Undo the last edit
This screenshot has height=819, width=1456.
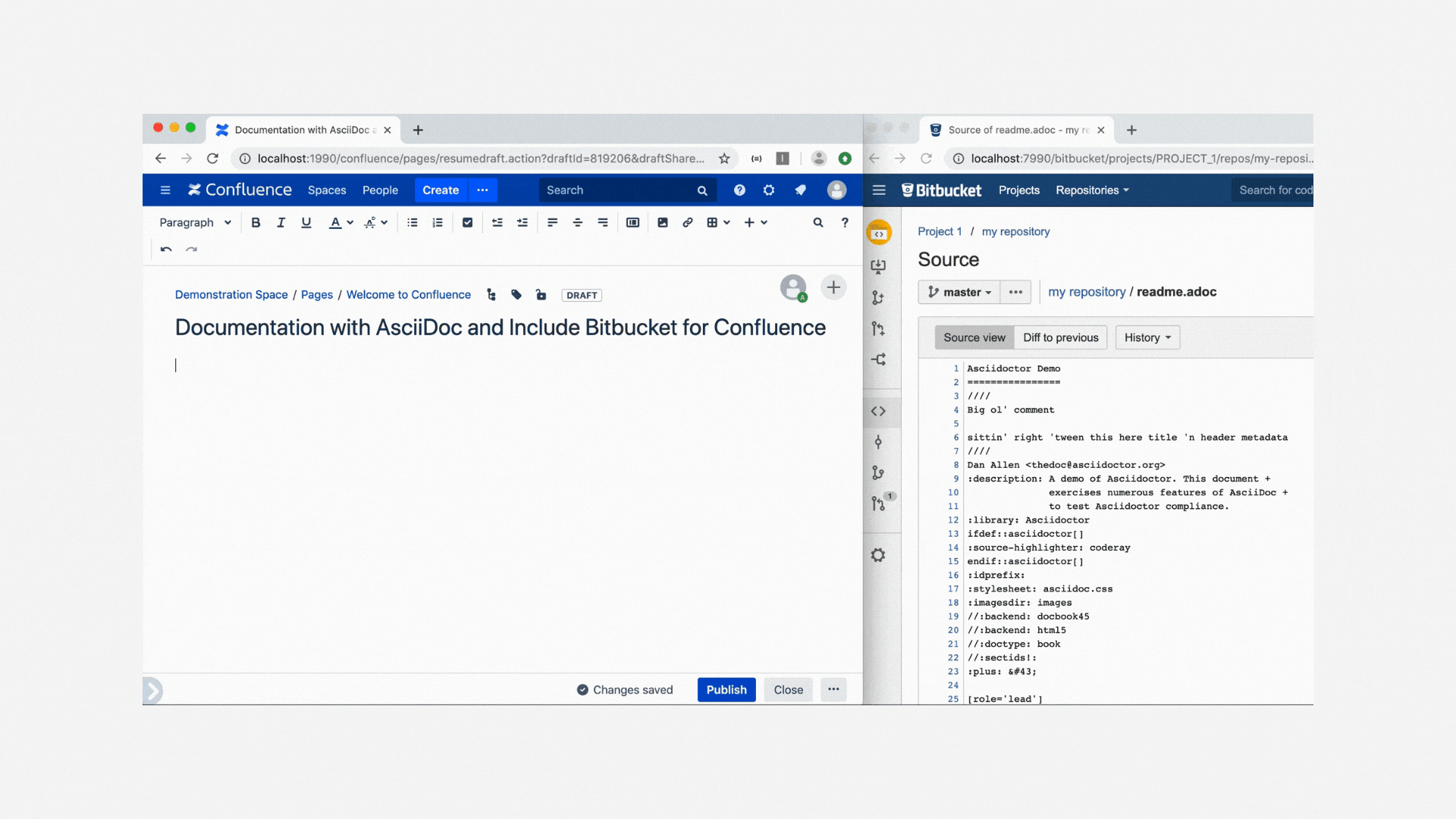tap(167, 250)
